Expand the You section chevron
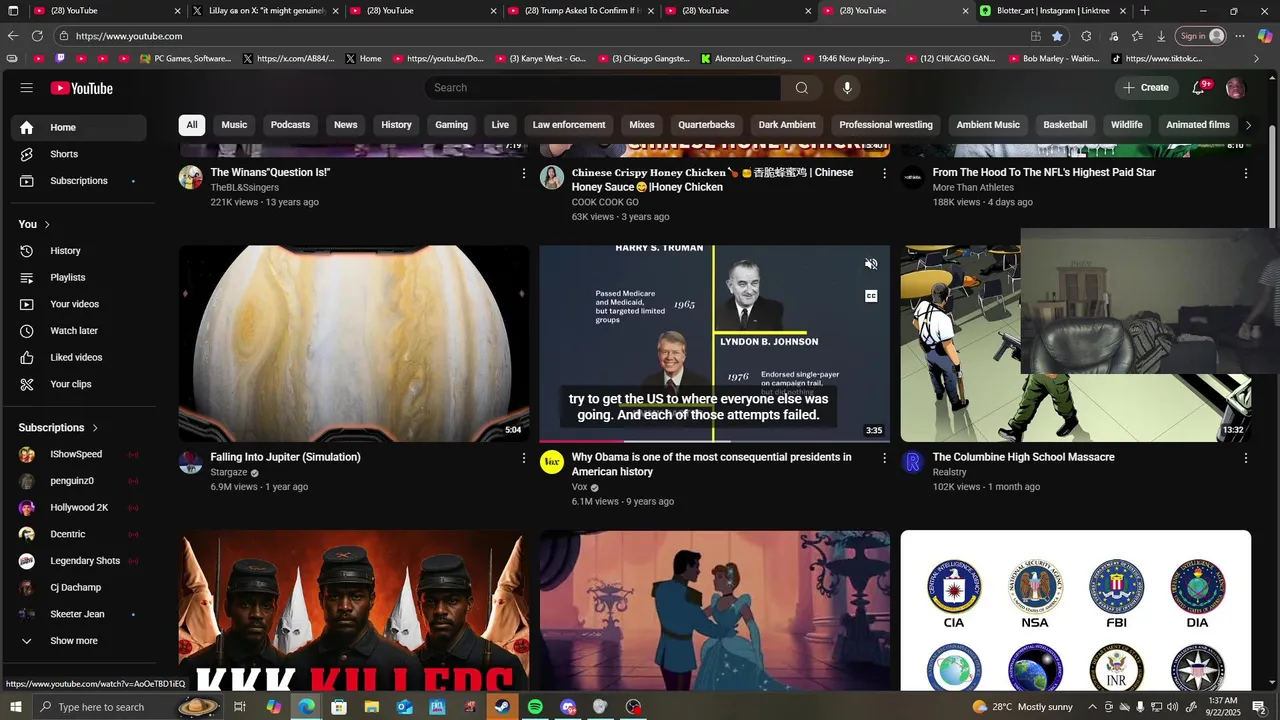The height and width of the screenshot is (720, 1280). 47,224
